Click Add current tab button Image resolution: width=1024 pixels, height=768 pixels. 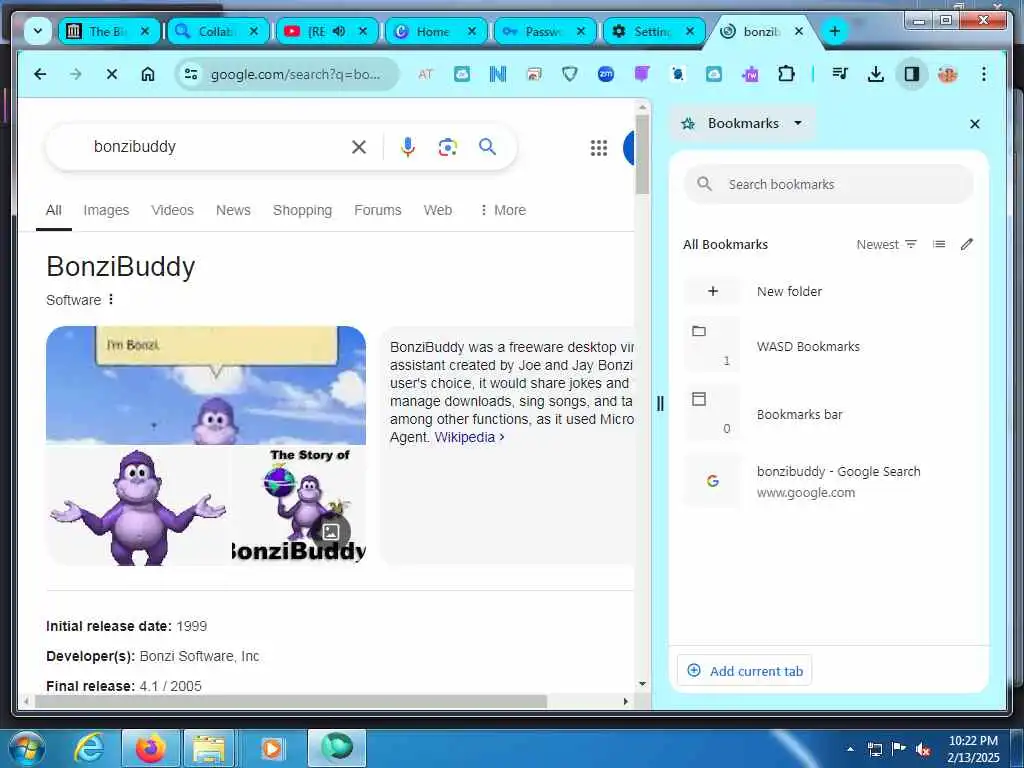(x=744, y=671)
